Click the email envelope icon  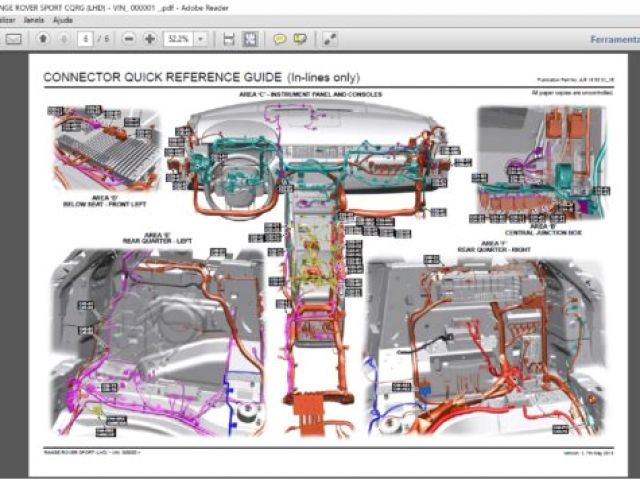click(14, 38)
